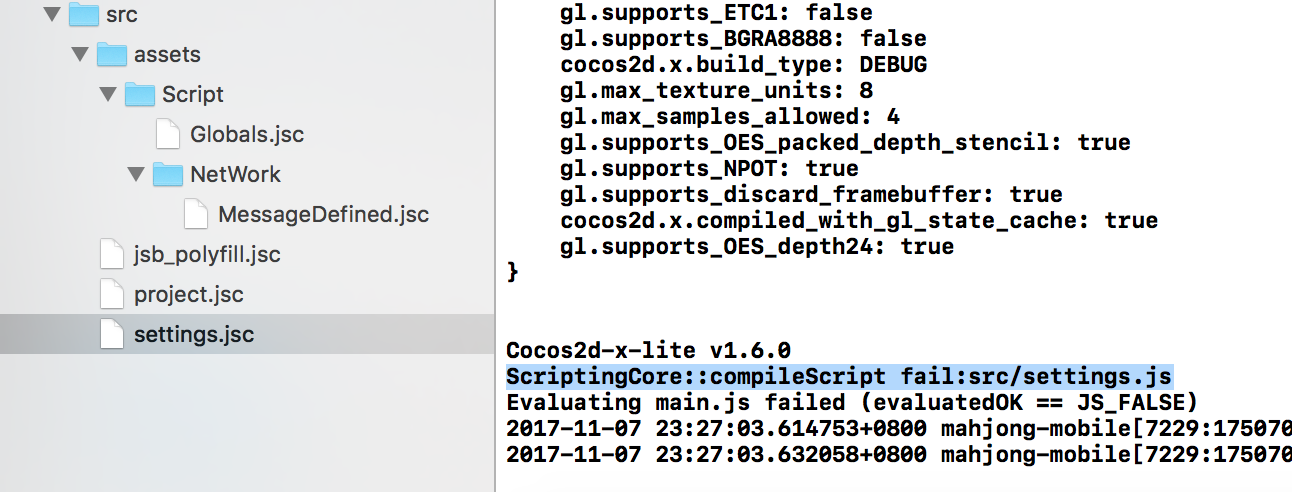Click the settings.jsc file icon
This screenshot has width=1292, height=492.
coord(113,334)
